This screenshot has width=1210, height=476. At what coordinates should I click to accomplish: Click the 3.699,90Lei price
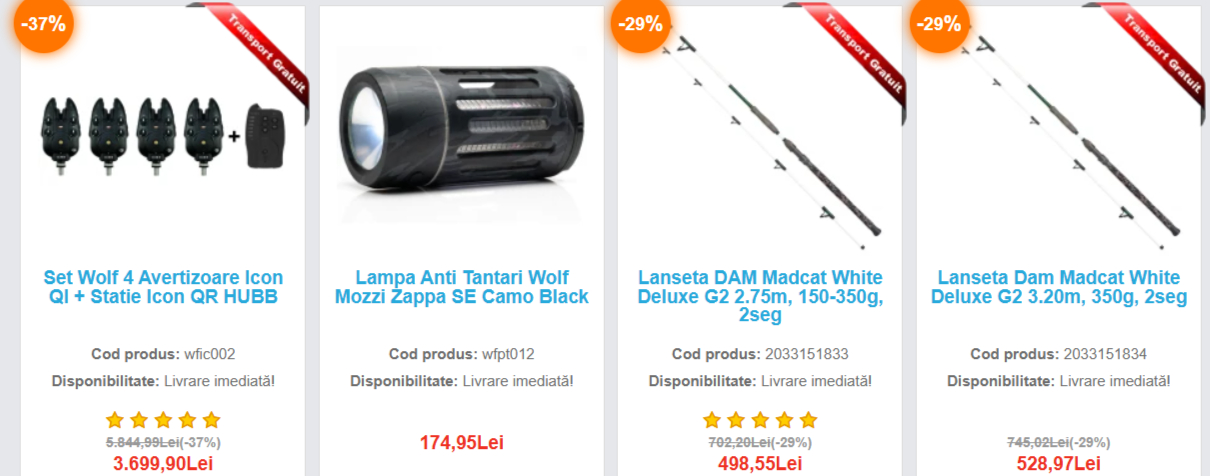tap(163, 464)
